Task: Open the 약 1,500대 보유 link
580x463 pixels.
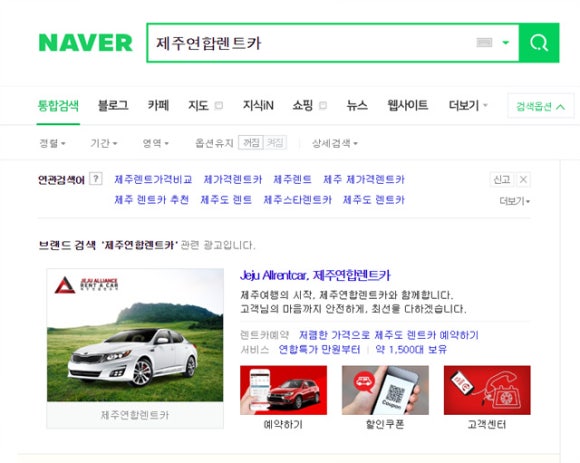Action: (411, 349)
